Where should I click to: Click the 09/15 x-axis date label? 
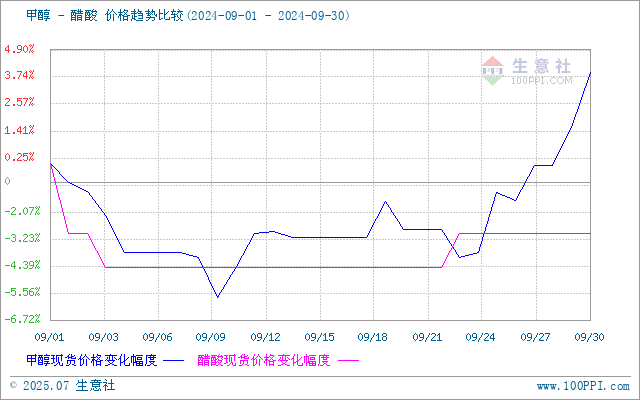[x=320, y=337]
